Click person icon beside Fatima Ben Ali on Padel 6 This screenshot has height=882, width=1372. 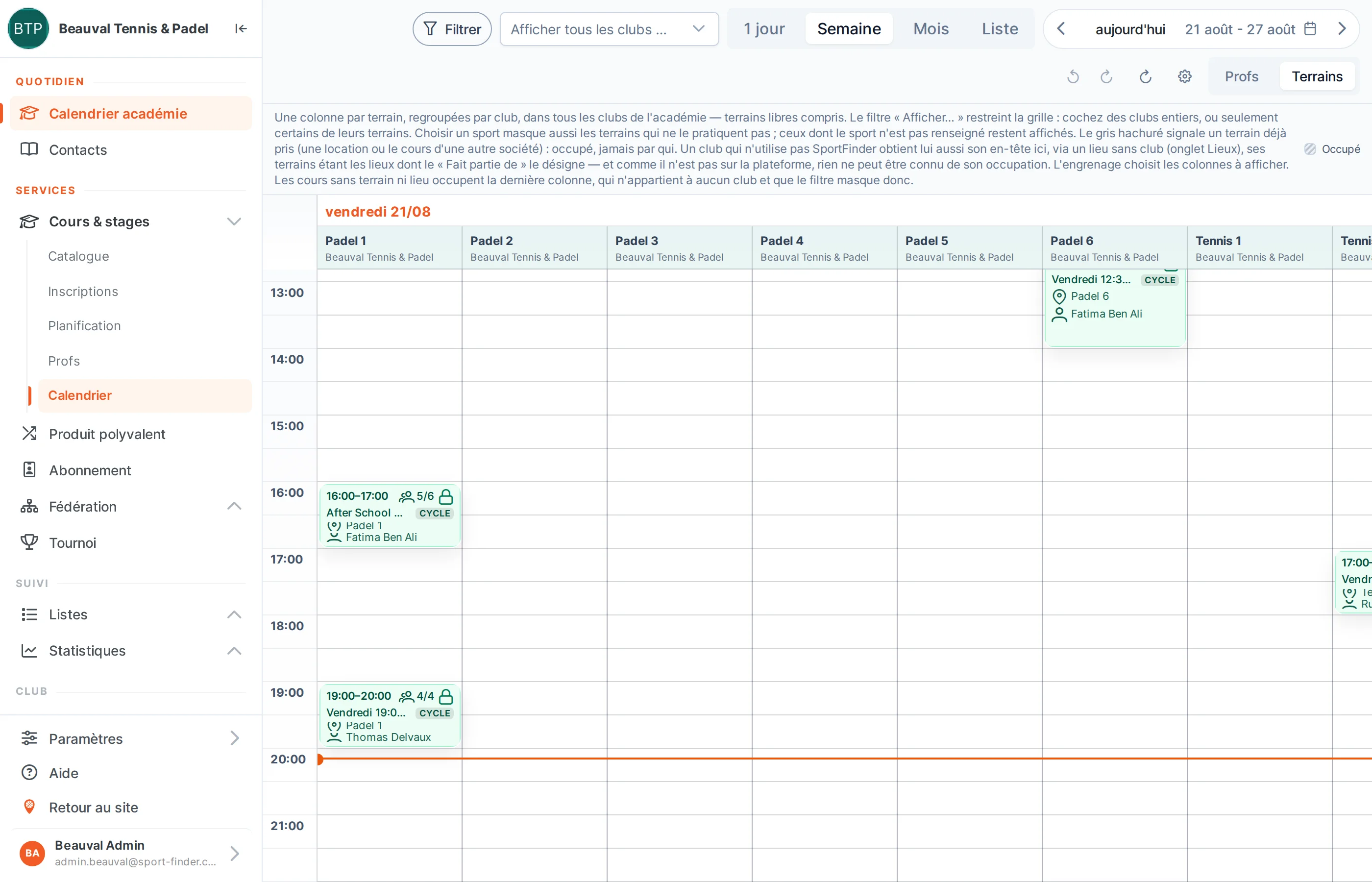tap(1059, 315)
